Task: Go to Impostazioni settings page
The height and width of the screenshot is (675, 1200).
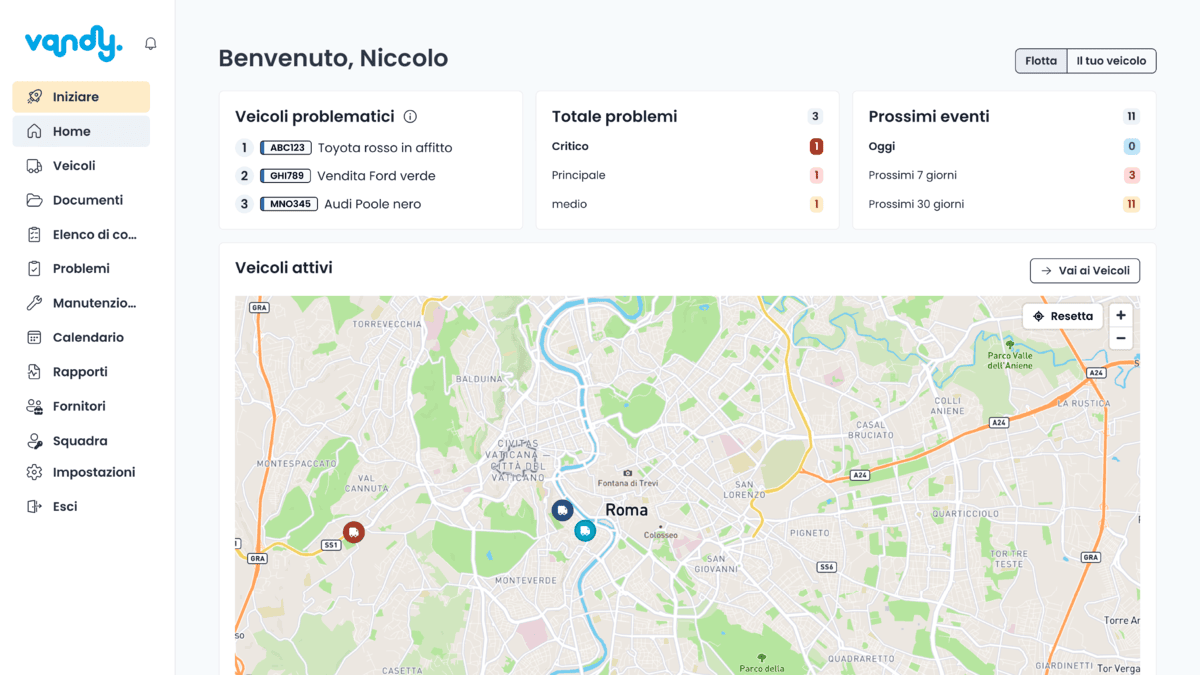Action: point(93,472)
